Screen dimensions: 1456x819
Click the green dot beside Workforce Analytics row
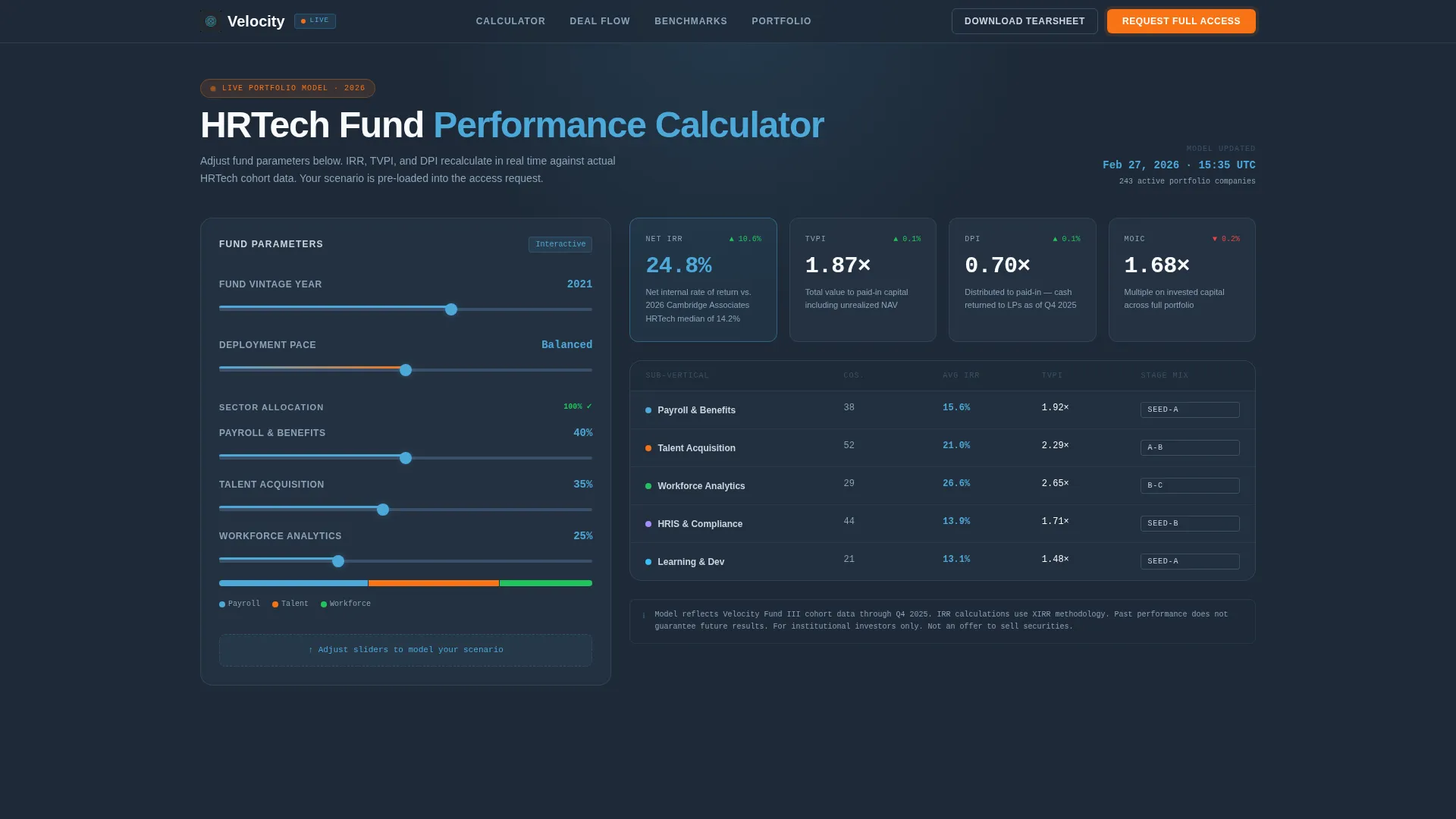pyautogui.click(x=648, y=486)
